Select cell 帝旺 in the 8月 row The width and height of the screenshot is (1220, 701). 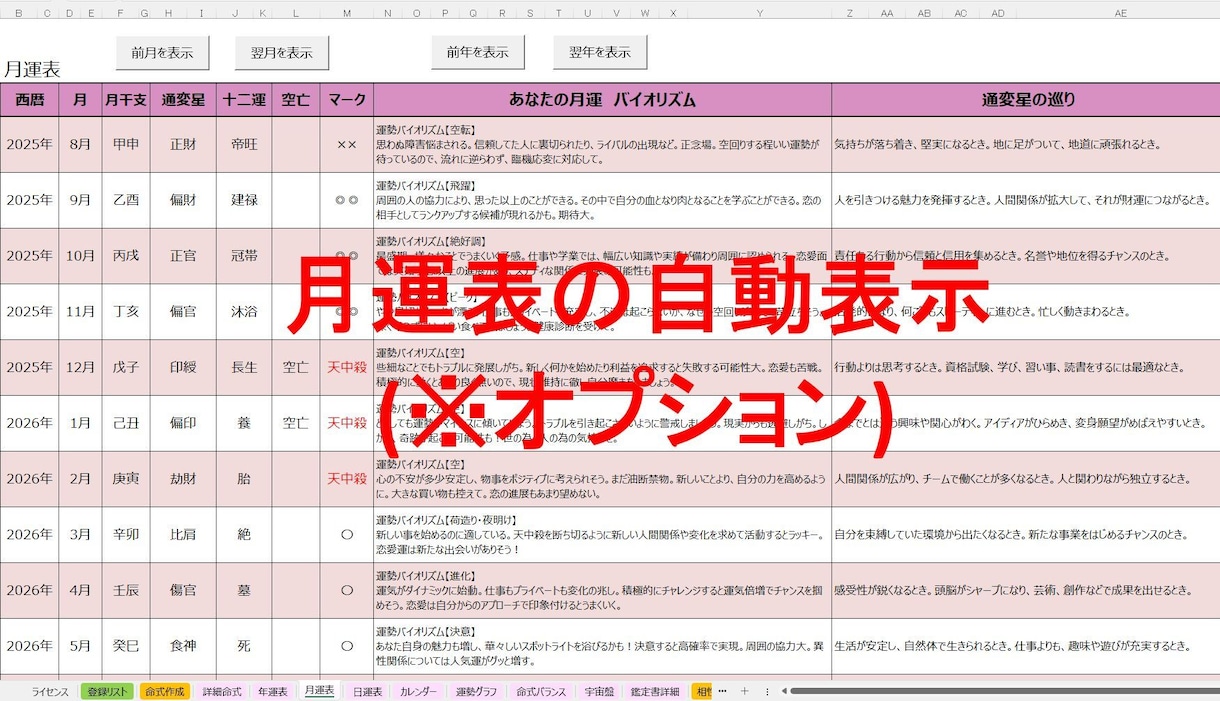click(x=244, y=144)
